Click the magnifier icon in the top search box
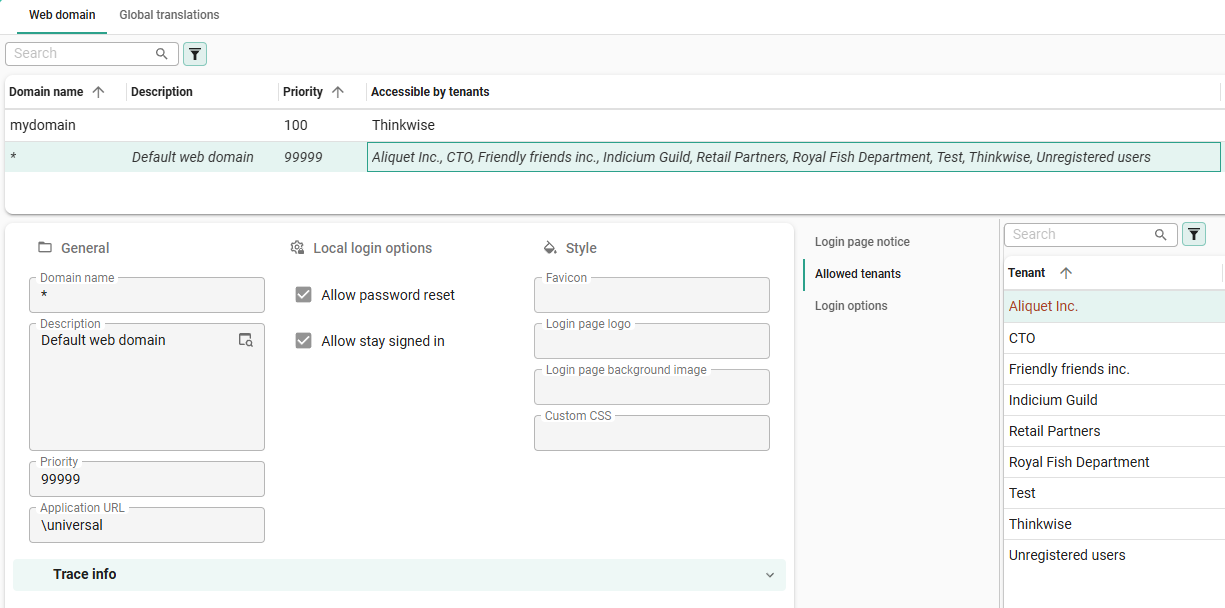The width and height of the screenshot is (1225, 608). point(162,54)
